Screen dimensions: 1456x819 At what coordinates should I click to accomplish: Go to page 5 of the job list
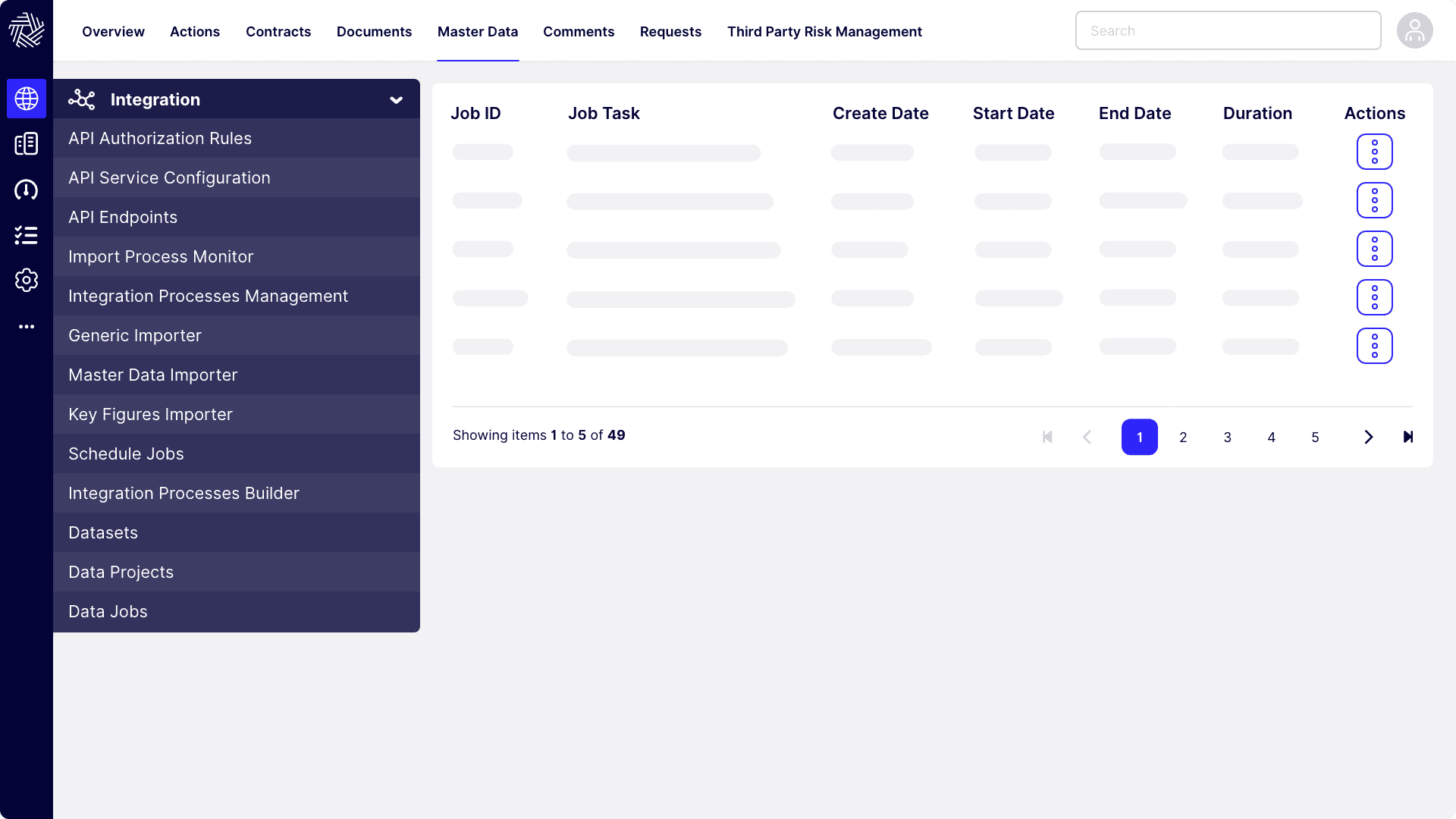(x=1315, y=437)
